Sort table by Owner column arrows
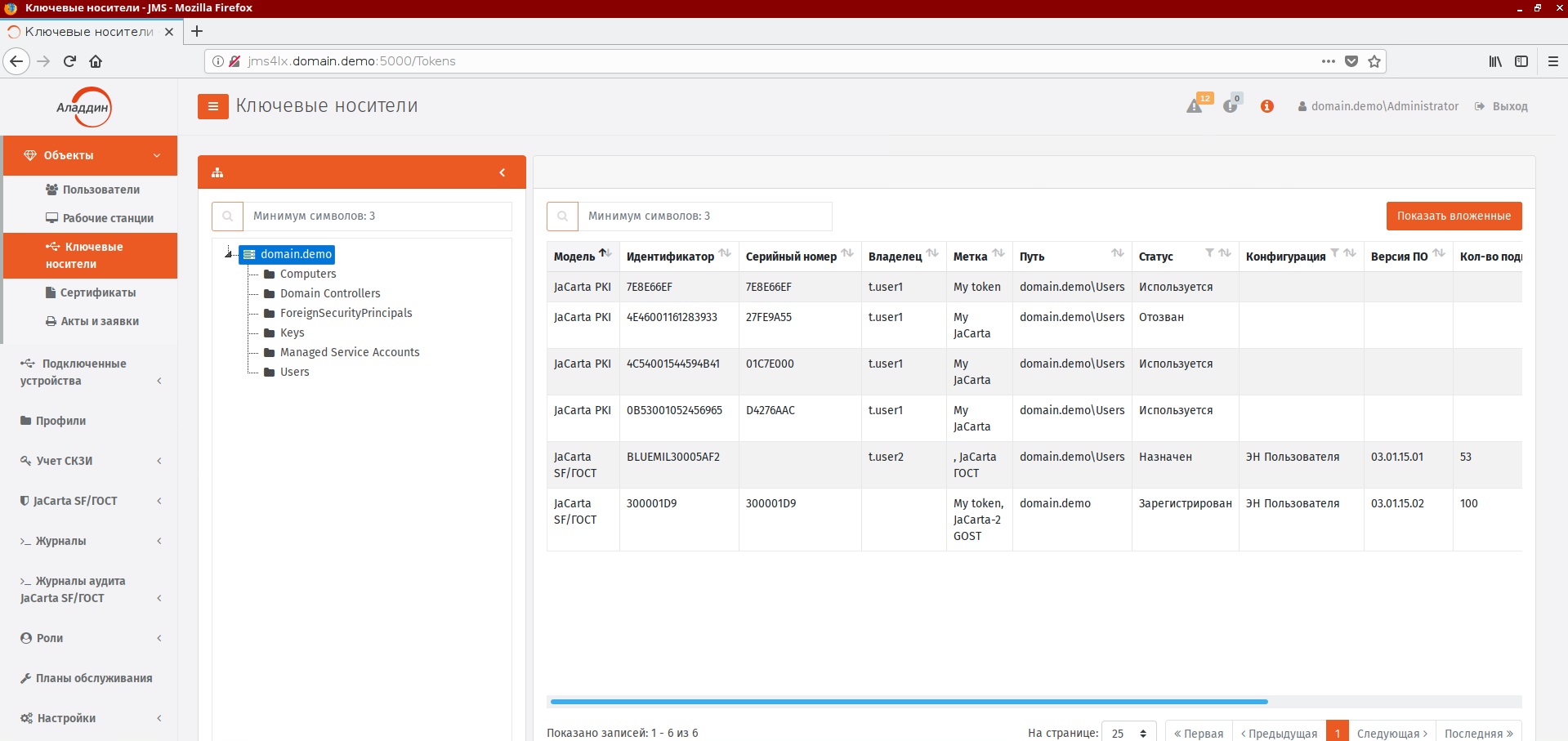The height and width of the screenshot is (741, 1568). (x=932, y=253)
